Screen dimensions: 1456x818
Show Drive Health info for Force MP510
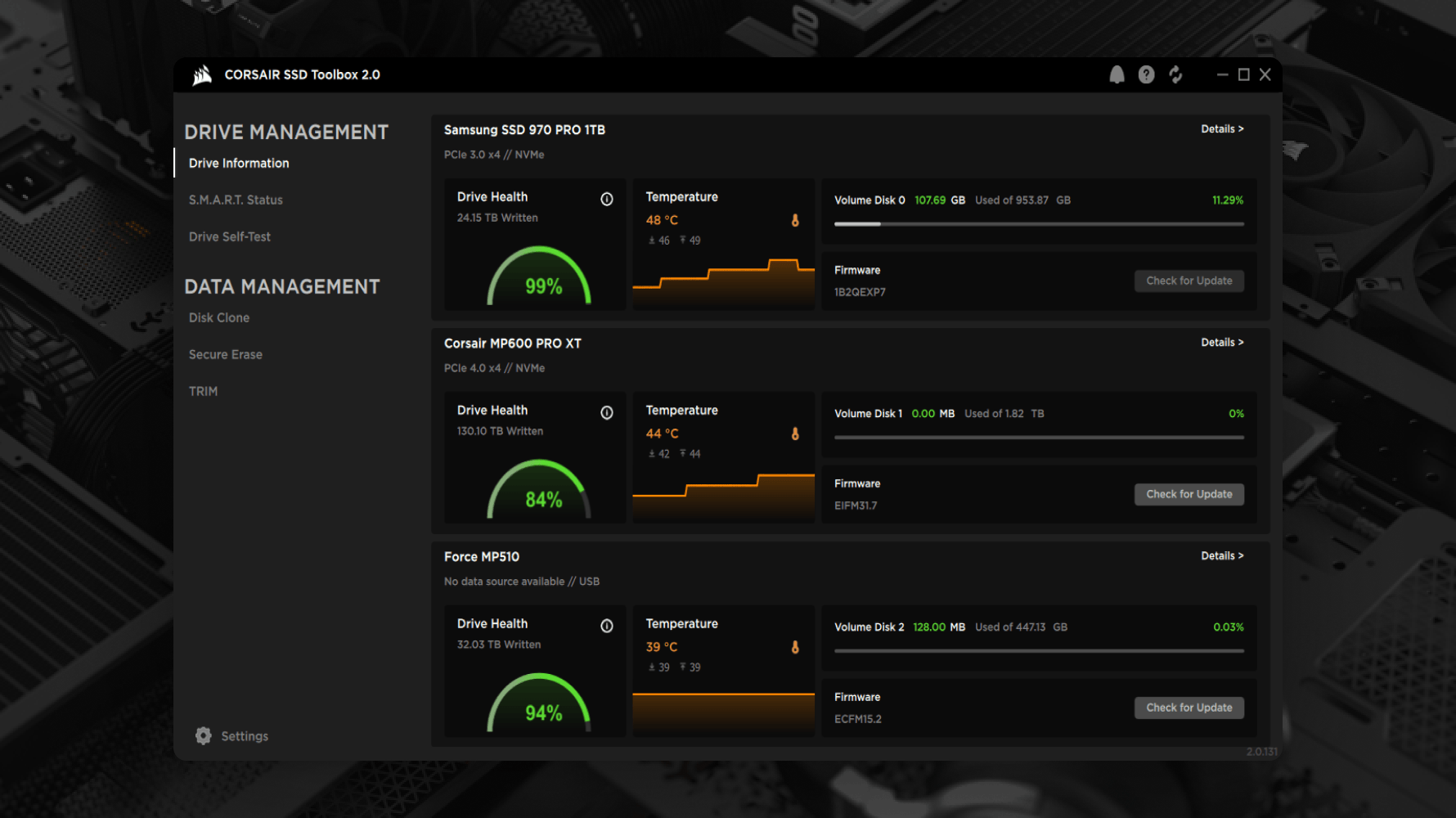(607, 626)
